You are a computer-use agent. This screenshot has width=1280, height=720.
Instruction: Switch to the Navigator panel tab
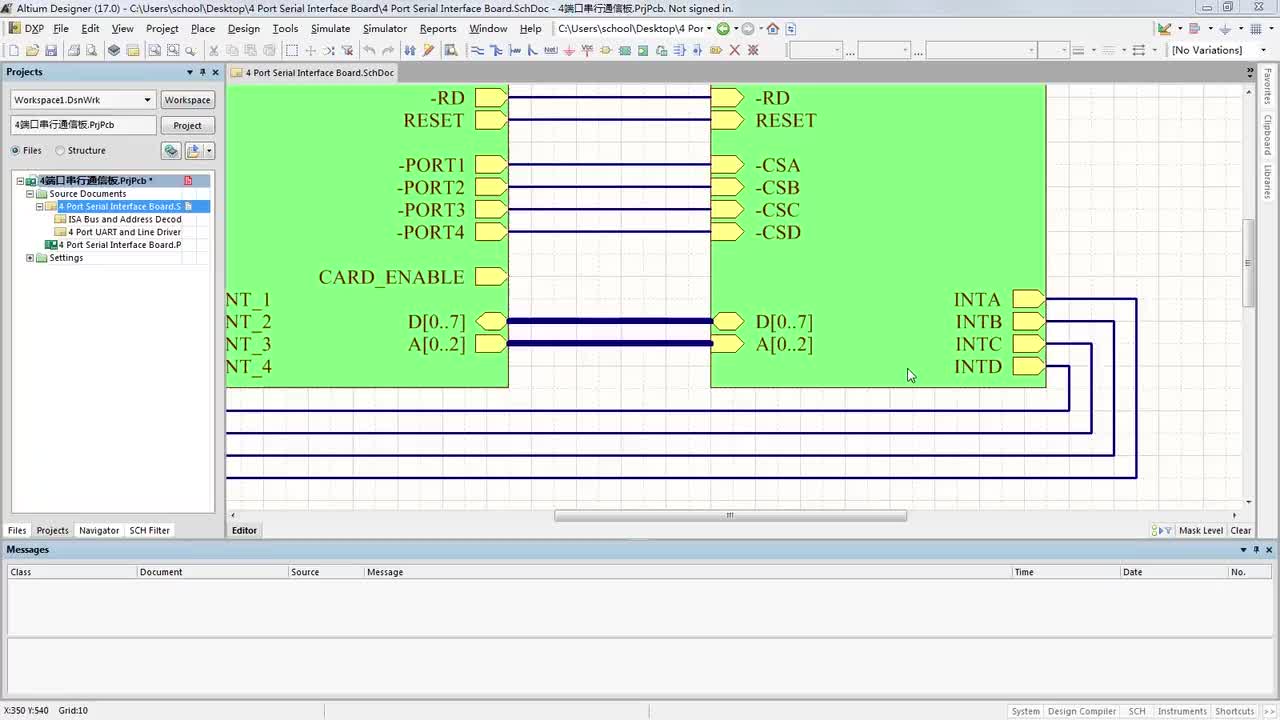coord(99,531)
